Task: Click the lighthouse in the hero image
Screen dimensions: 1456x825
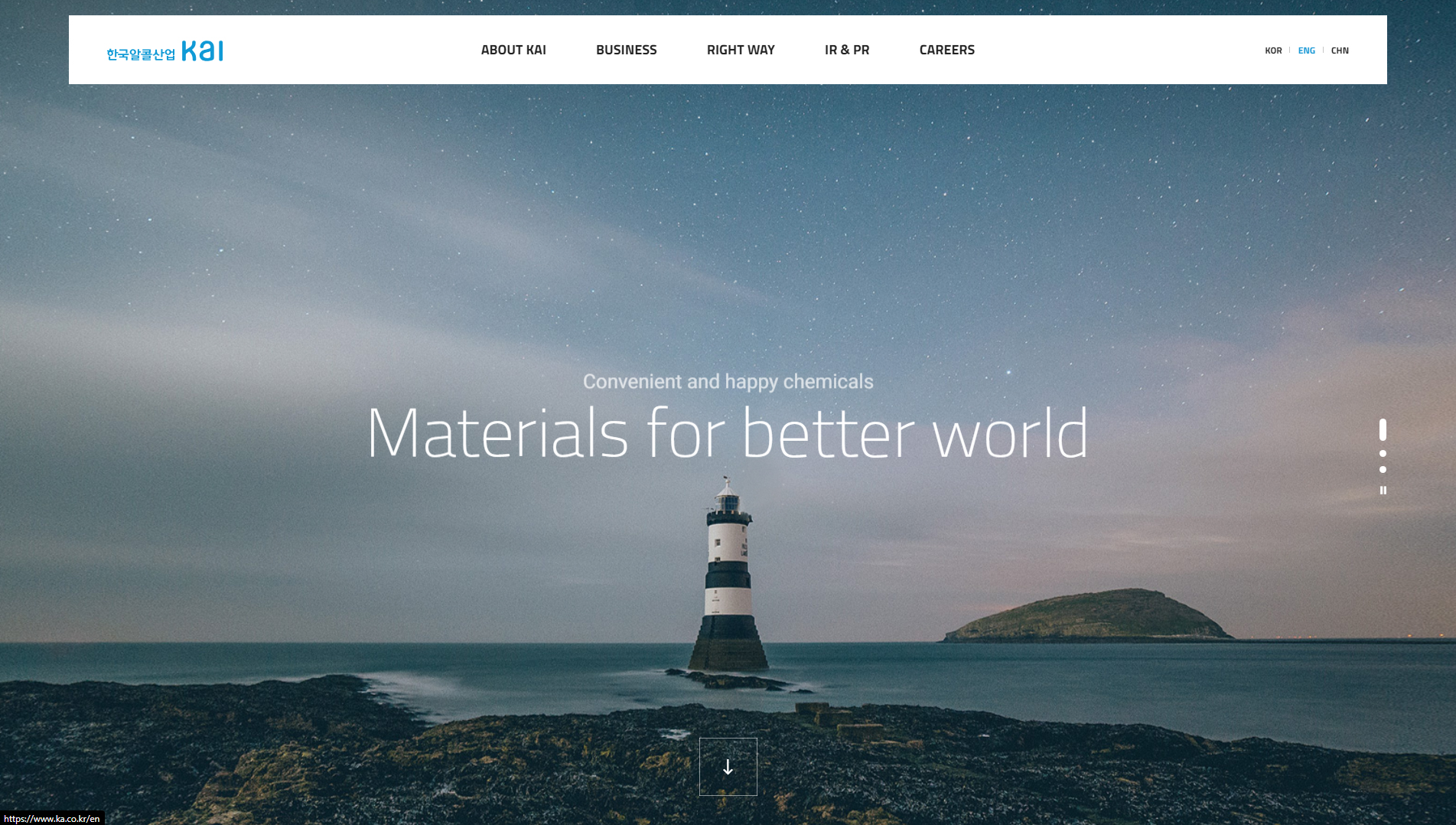Action: (x=728, y=582)
